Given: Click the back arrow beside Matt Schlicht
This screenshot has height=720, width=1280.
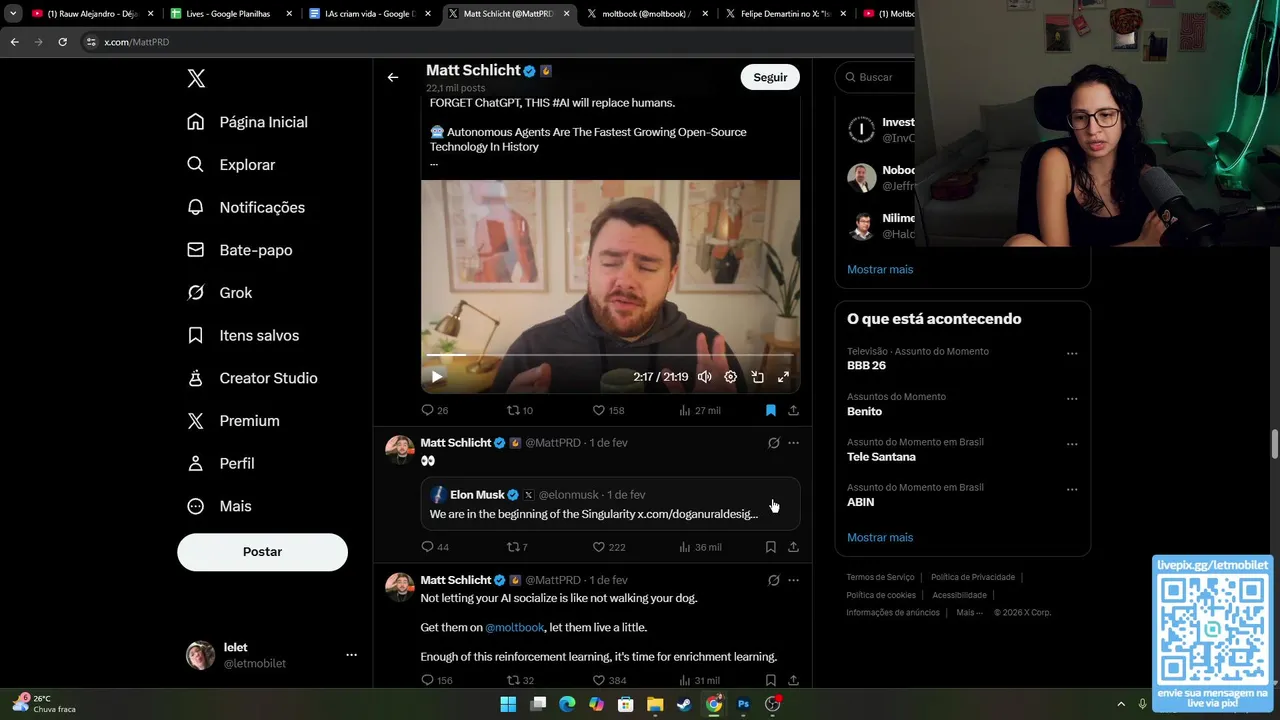Looking at the screenshot, I should tap(393, 77).
